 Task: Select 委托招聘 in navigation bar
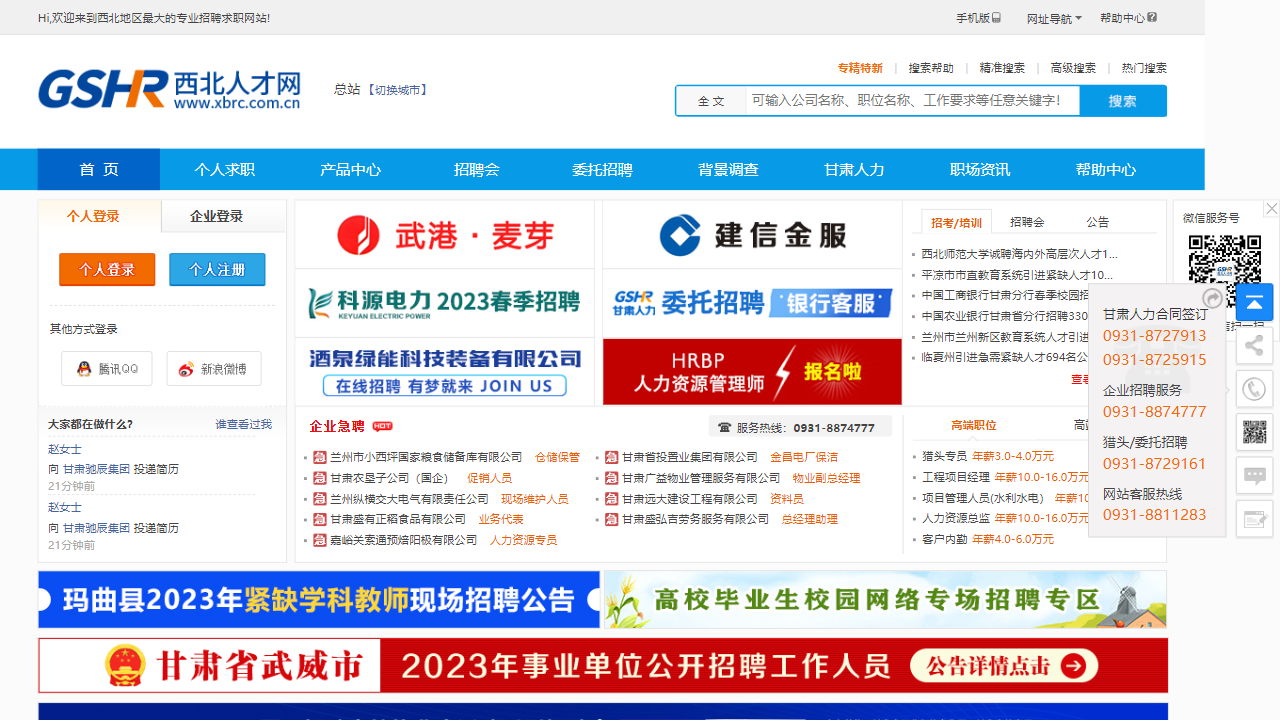click(x=603, y=169)
